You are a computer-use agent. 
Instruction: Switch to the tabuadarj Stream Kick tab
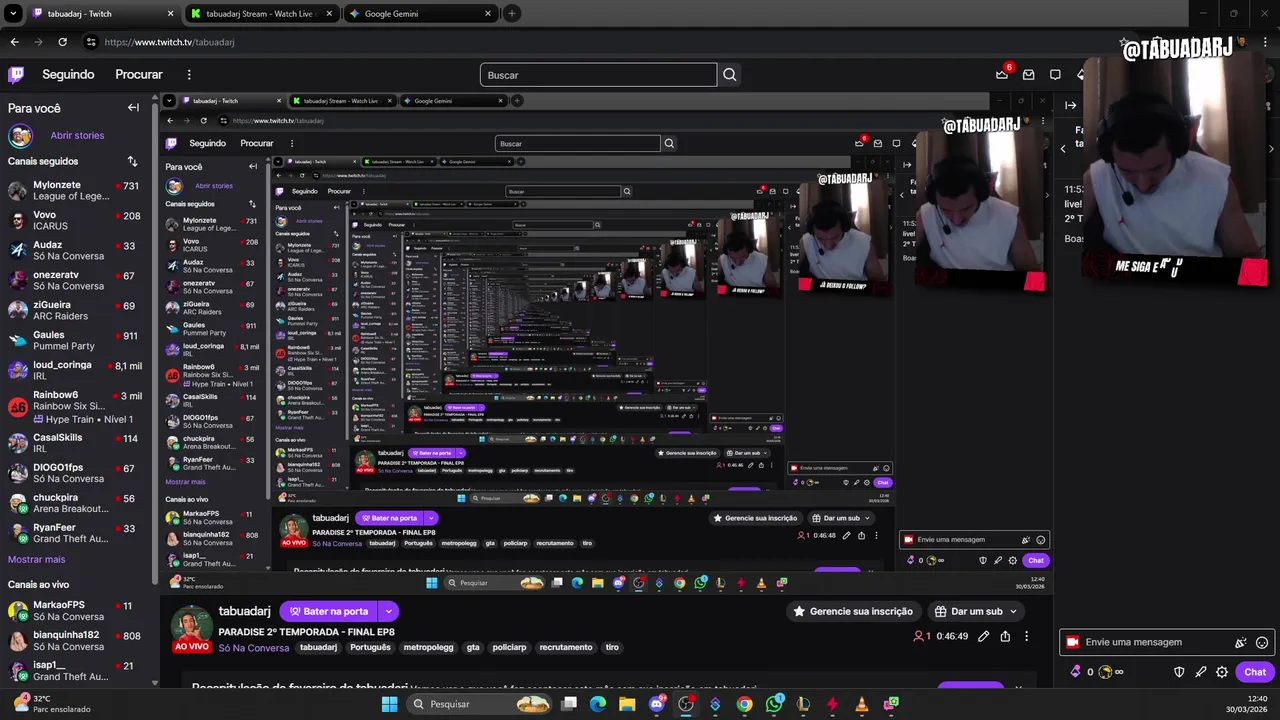pyautogui.click(x=261, y=14)
